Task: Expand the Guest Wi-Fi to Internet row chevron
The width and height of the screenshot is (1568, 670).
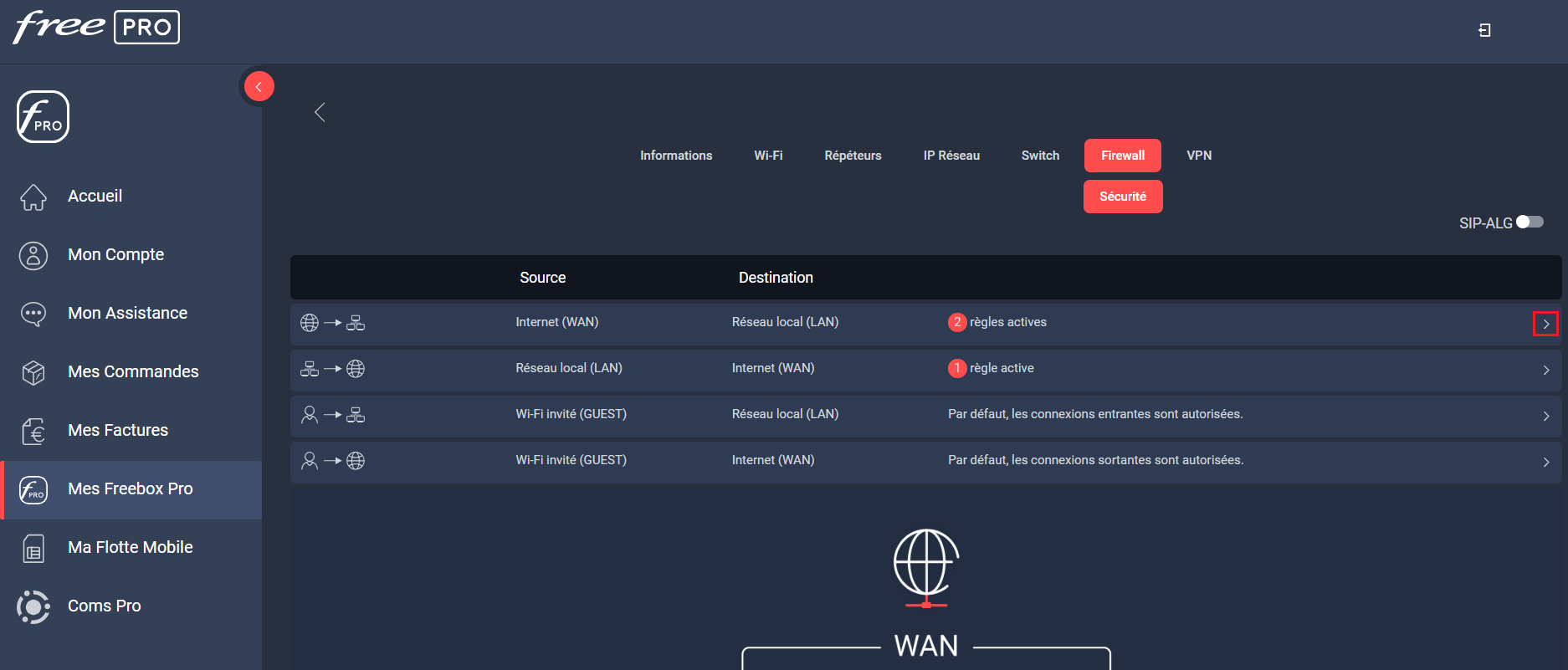Action: 1546,462
